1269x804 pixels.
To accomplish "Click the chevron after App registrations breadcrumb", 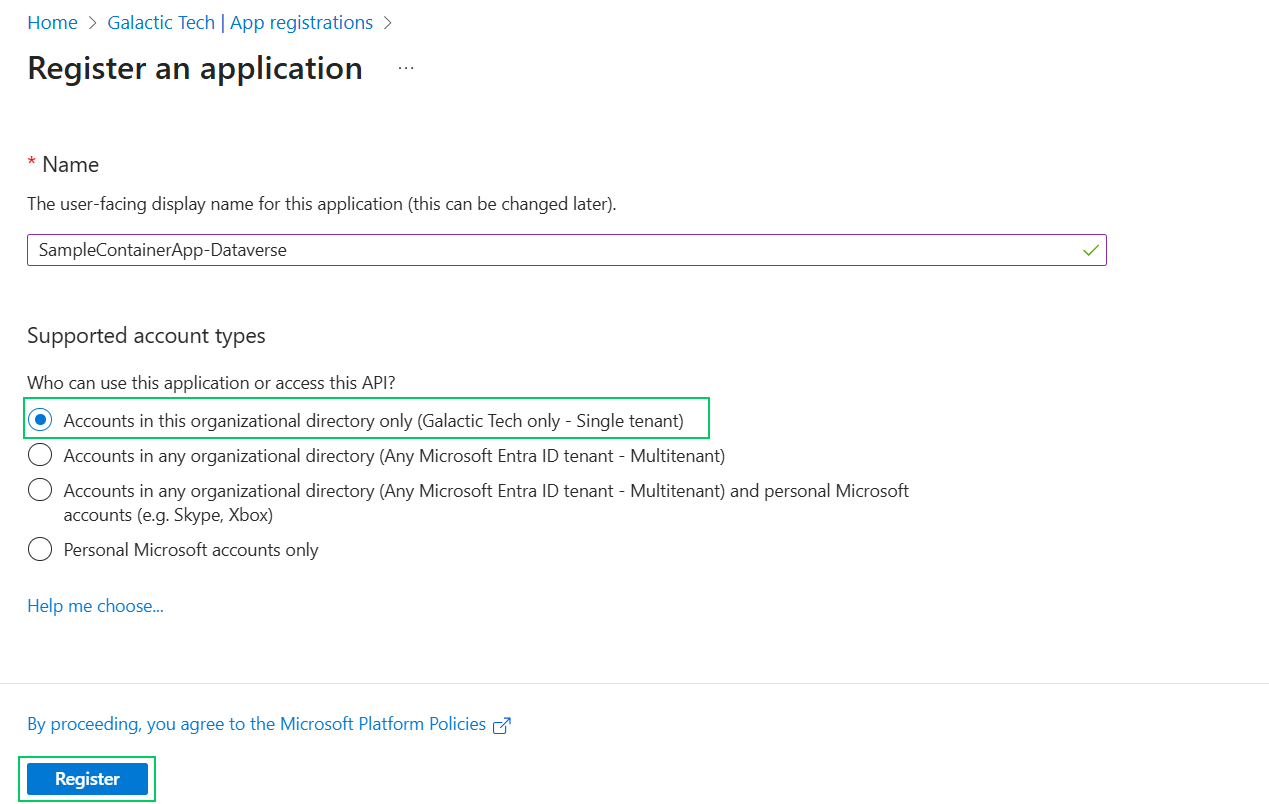I will pyautogui.click(x=388, y=23).
